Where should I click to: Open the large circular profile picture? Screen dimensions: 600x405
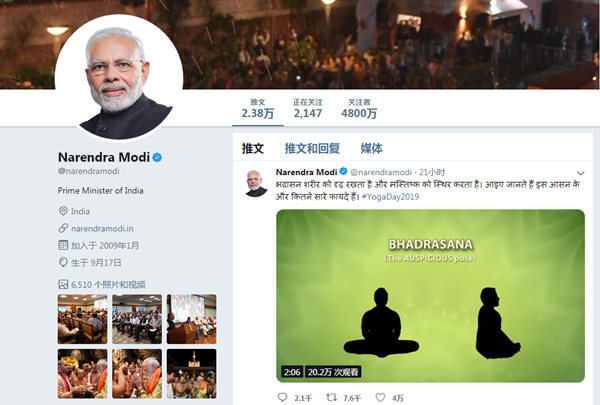click(119, 78)
